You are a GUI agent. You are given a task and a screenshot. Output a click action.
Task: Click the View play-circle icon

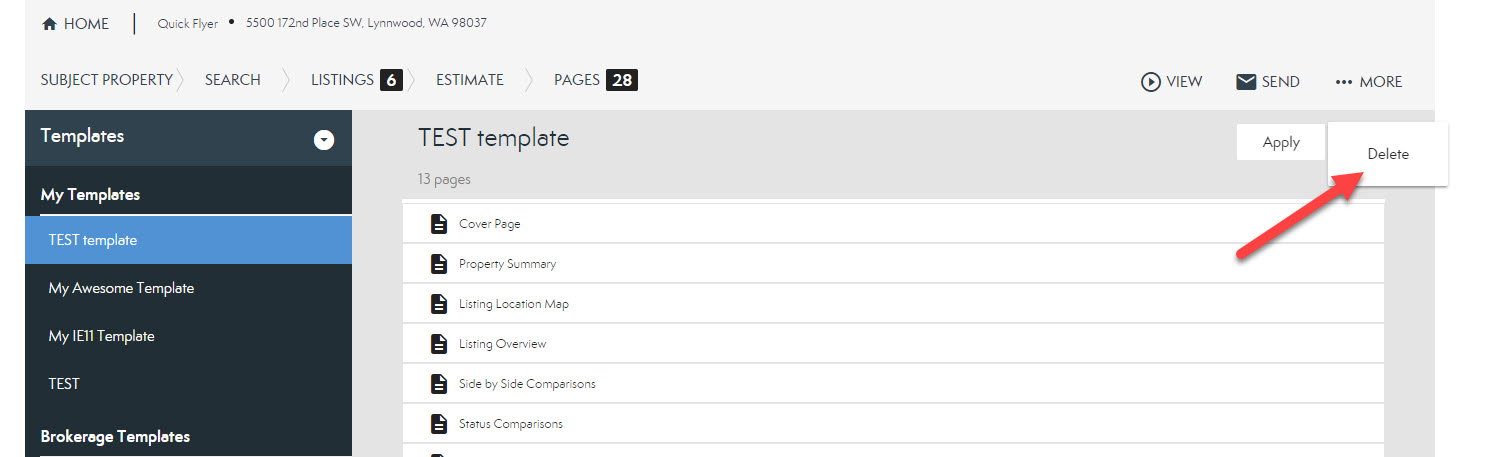coord(1150,82)
